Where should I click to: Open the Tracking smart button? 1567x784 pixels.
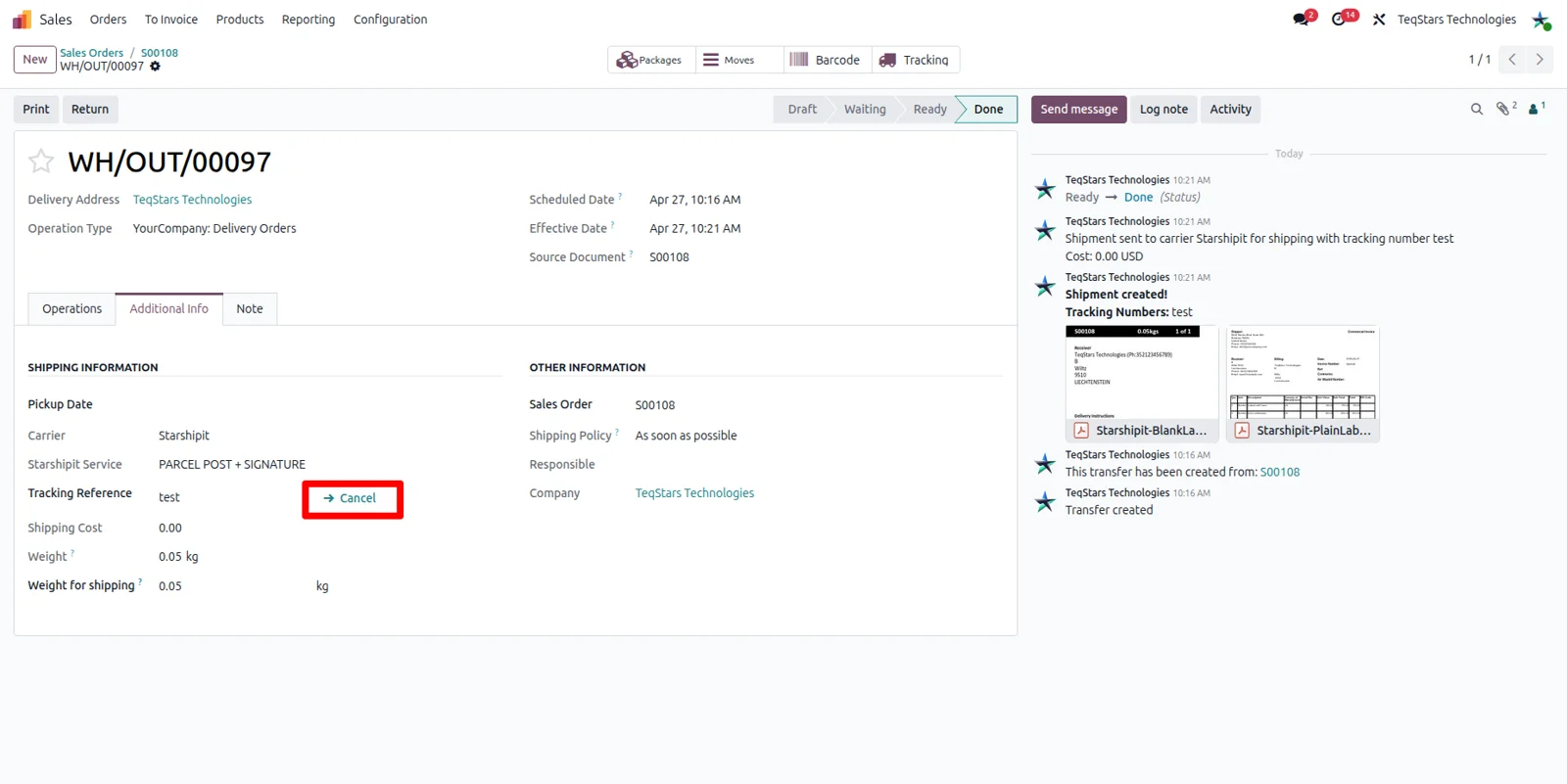click(915, 60)
